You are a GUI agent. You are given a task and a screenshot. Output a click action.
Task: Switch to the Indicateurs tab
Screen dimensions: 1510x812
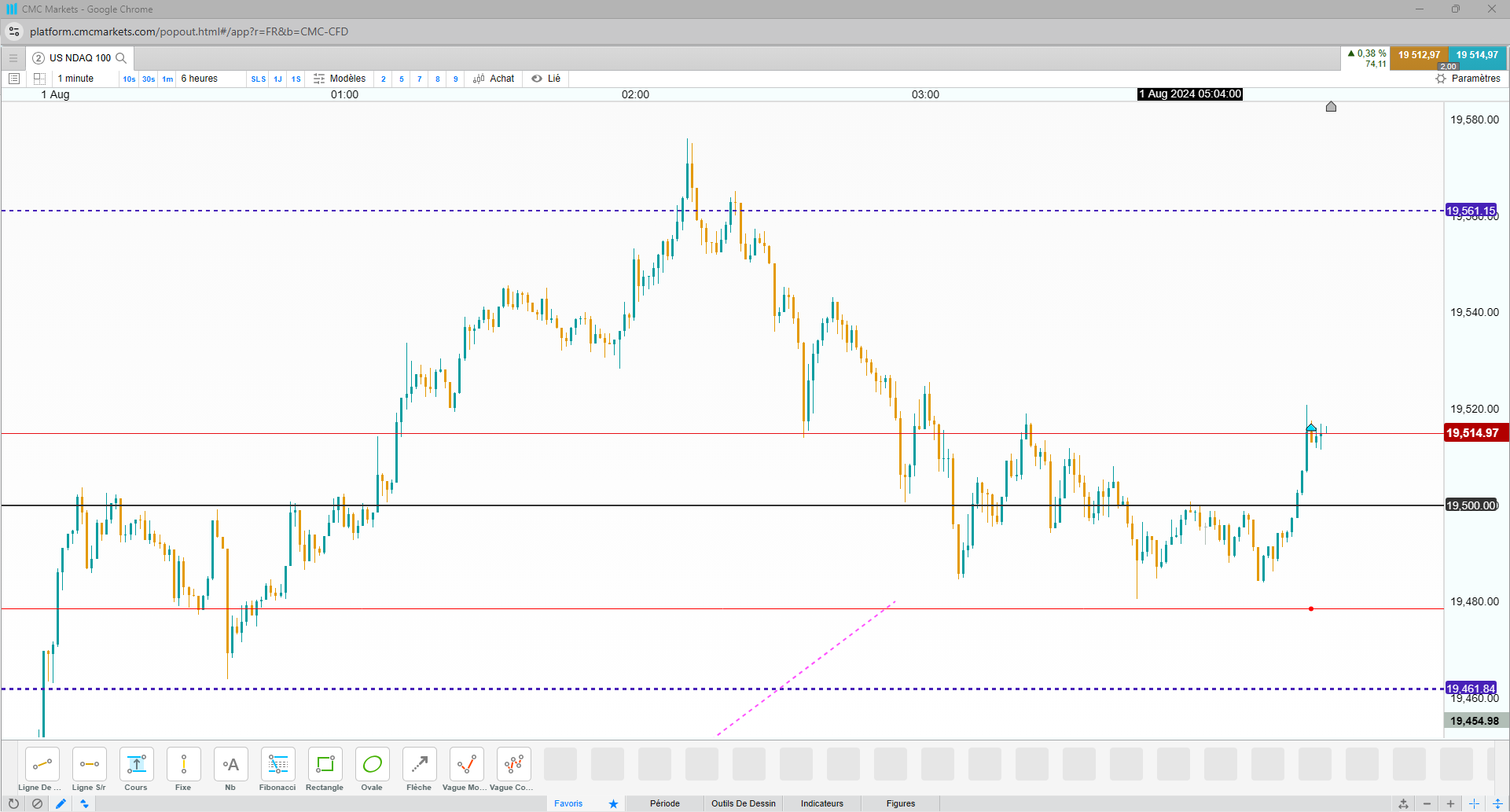pos(822,803)
